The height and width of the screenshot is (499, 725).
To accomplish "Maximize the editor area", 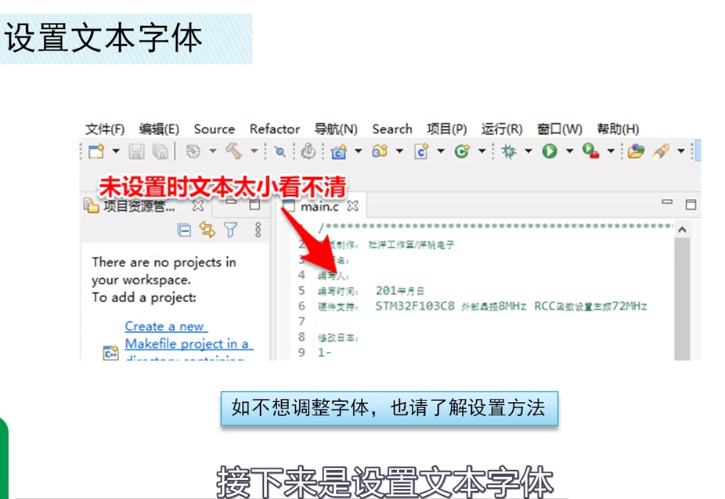I will [x=691, y=204].
